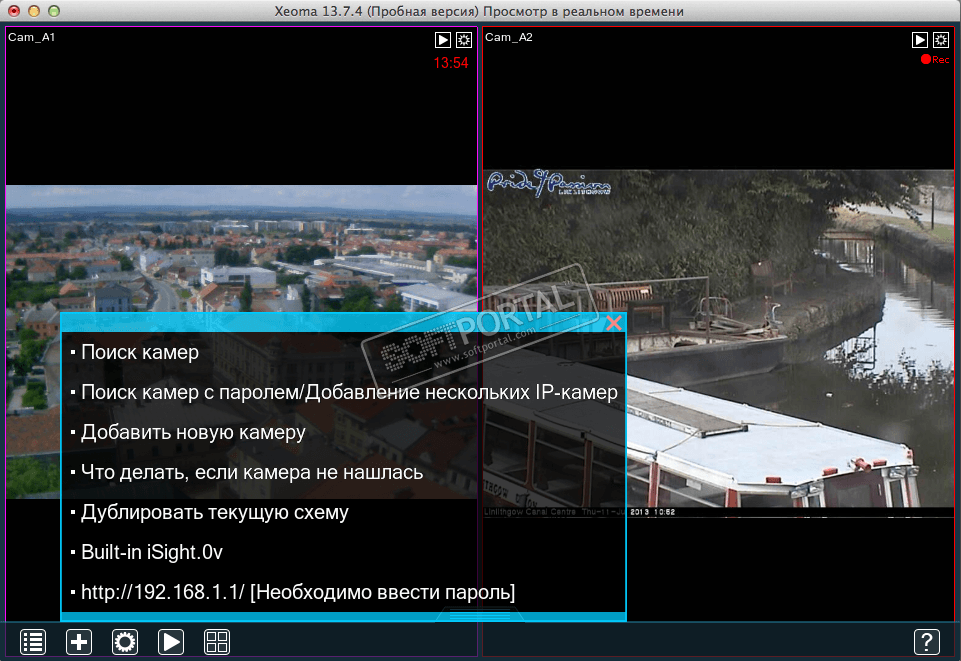Viewport: 961px width, 661px height.
Task: Close the add camera popup menu
Action: (613, 323)
